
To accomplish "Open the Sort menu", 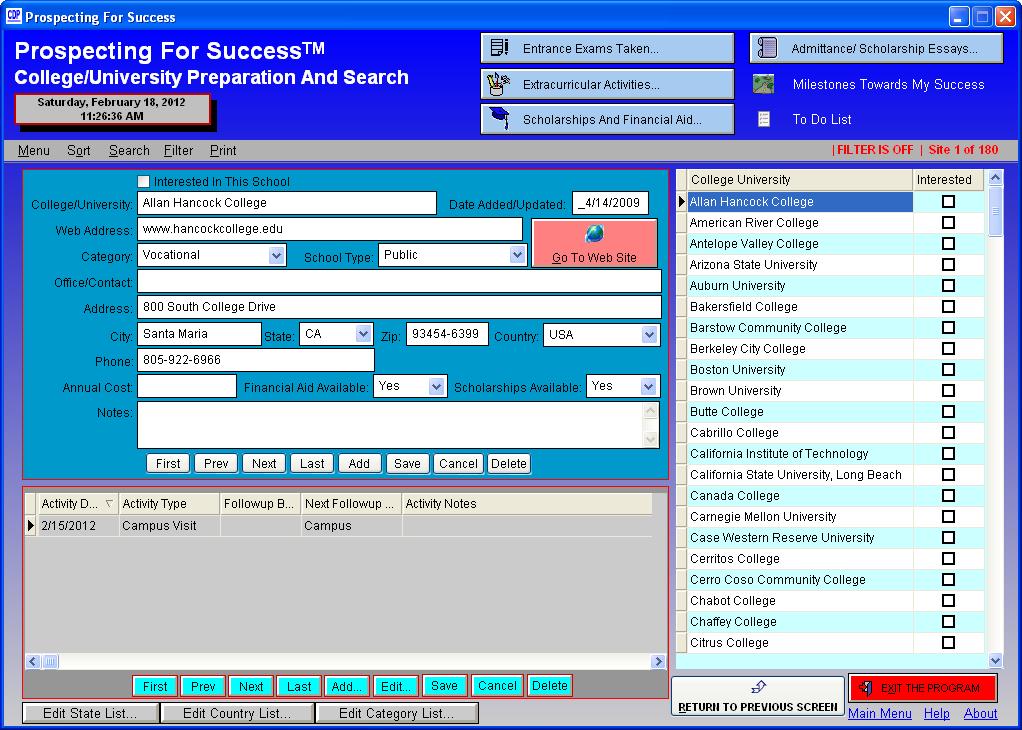I will (x=79, y=151).
